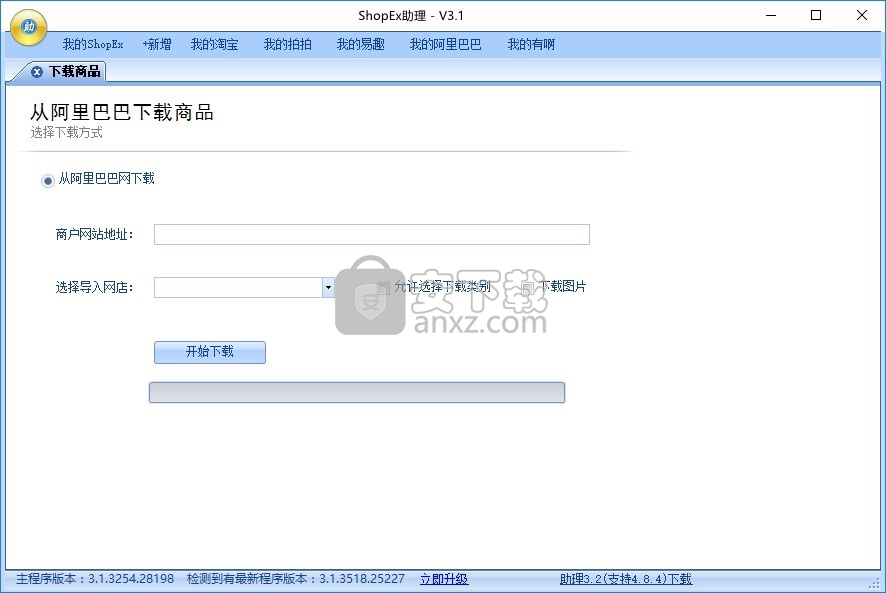This screenshot has height=593, width=886.
Task: Close the 下载商品 tab via its X icon
Action: coord(37,72)
